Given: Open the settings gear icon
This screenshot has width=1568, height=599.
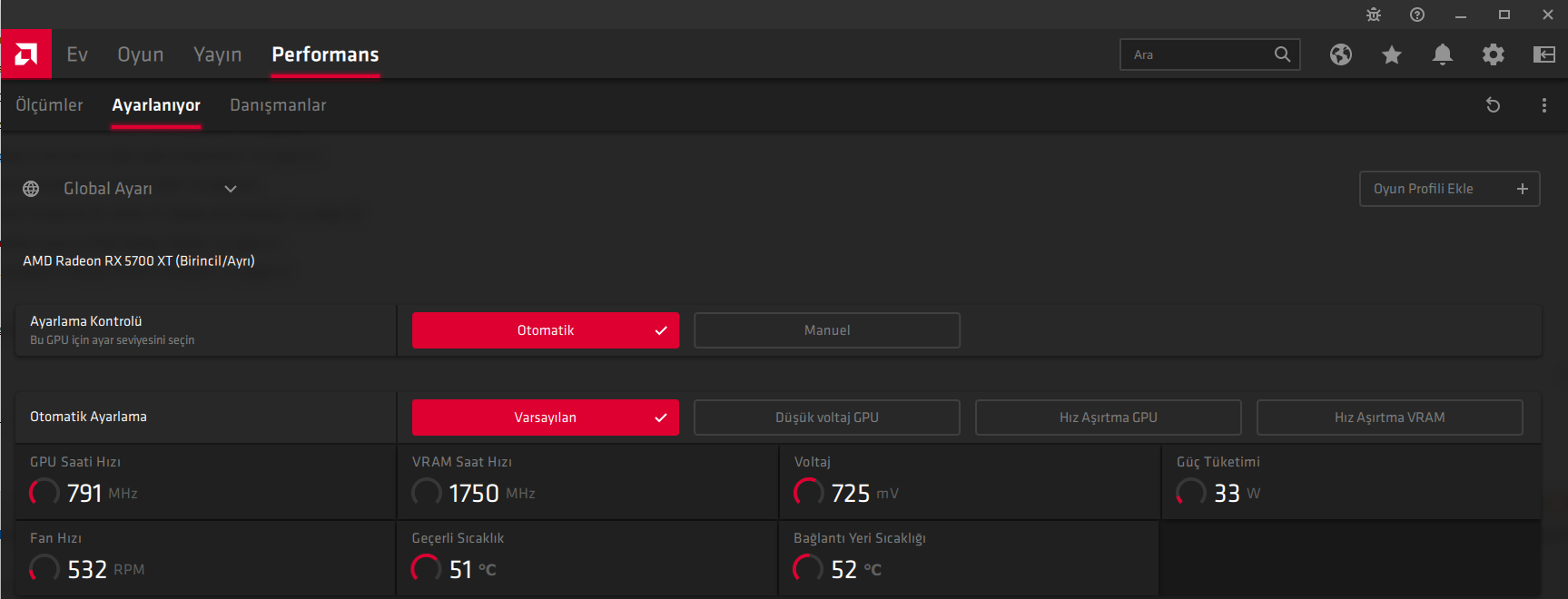Looking at the screenshot, I should click(x=1494, y=54).
